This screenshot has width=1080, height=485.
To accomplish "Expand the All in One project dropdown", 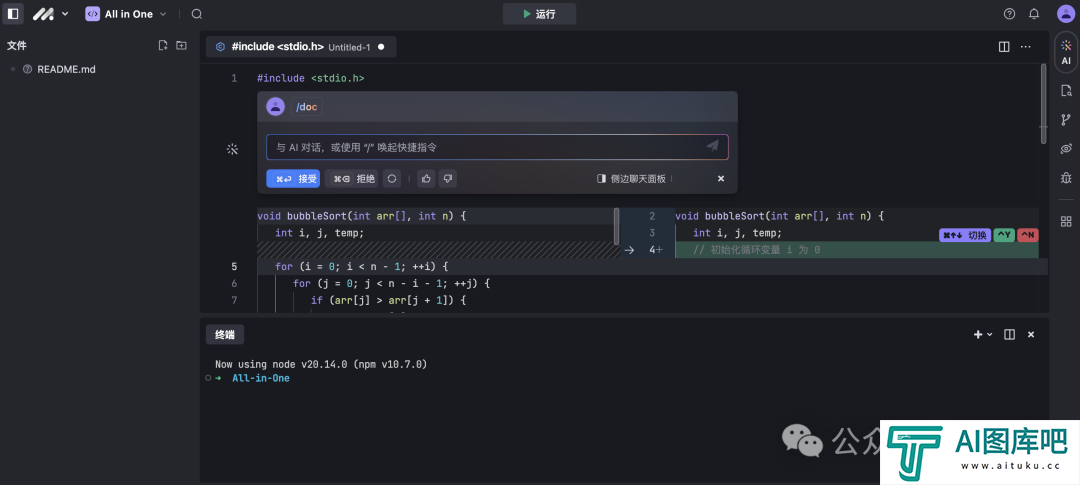I will pos(126,14).
